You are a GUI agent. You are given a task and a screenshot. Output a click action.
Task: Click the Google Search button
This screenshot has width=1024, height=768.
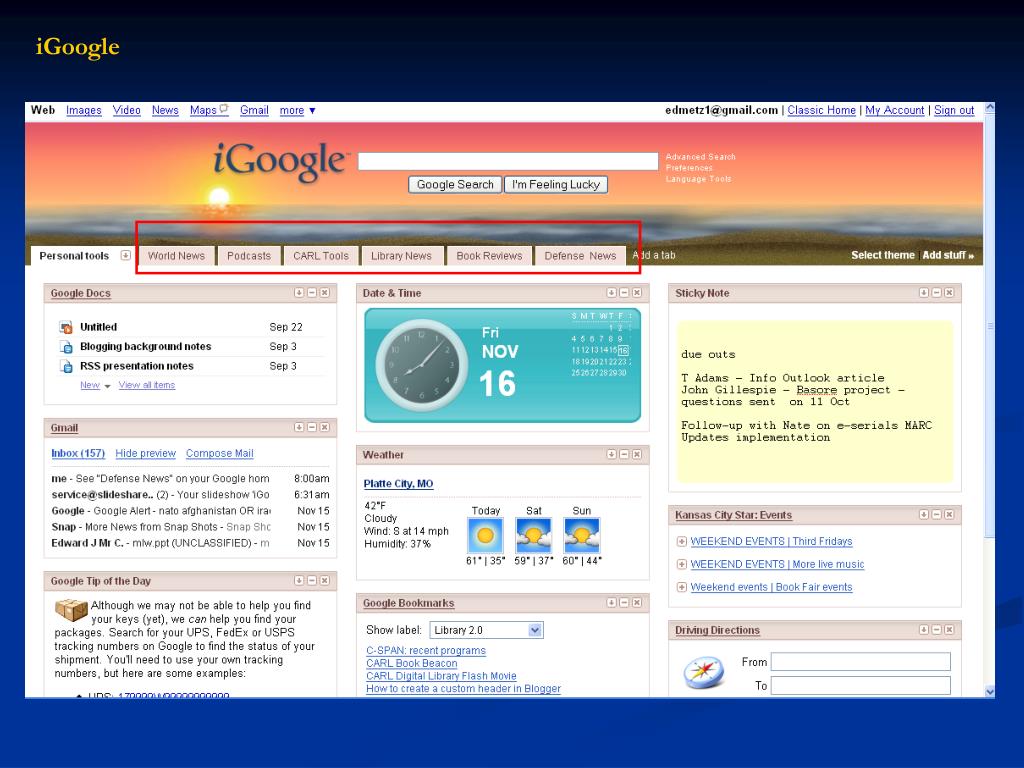(x=455, y=185)
